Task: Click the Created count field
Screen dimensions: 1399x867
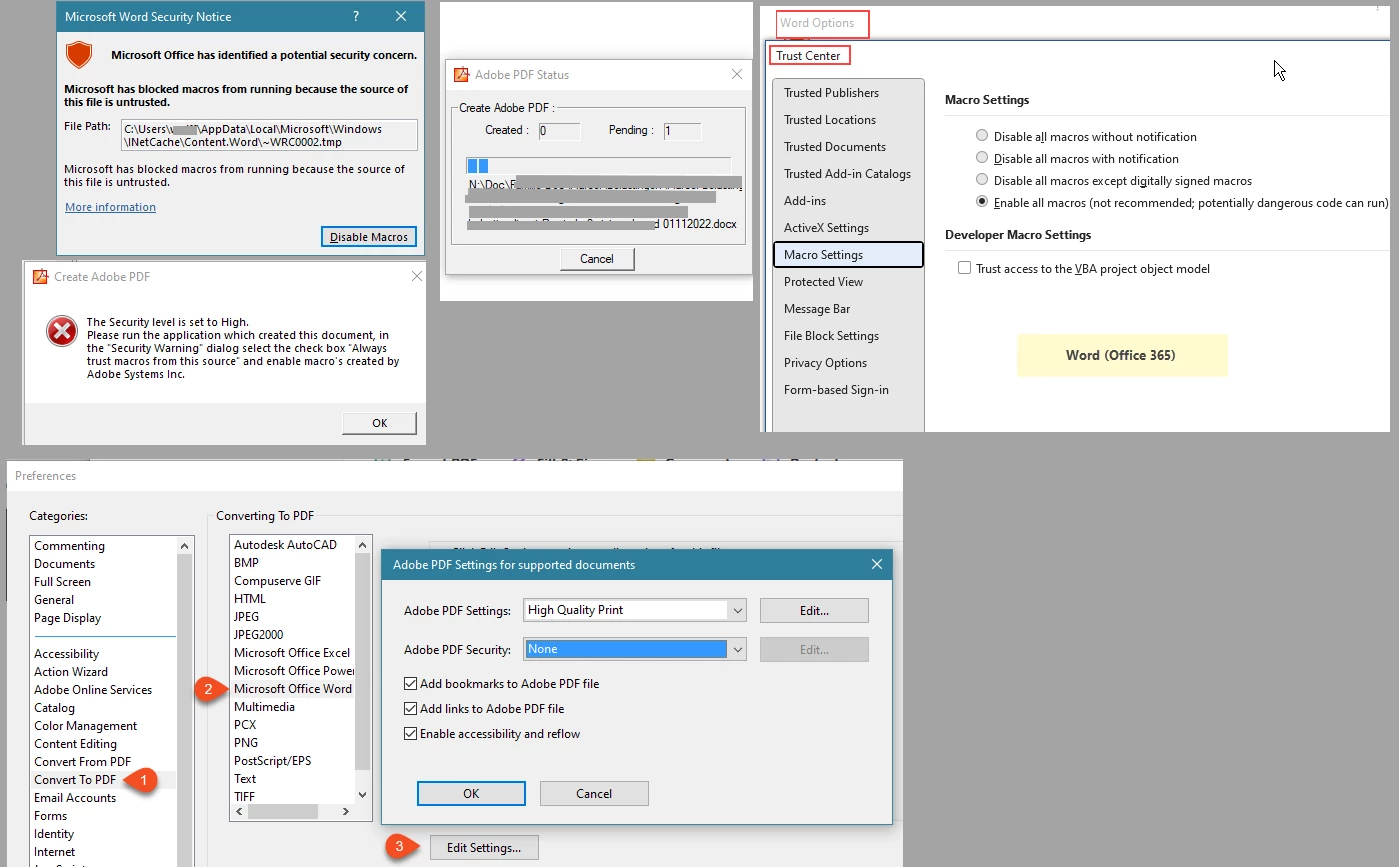Action: [559, 131]
